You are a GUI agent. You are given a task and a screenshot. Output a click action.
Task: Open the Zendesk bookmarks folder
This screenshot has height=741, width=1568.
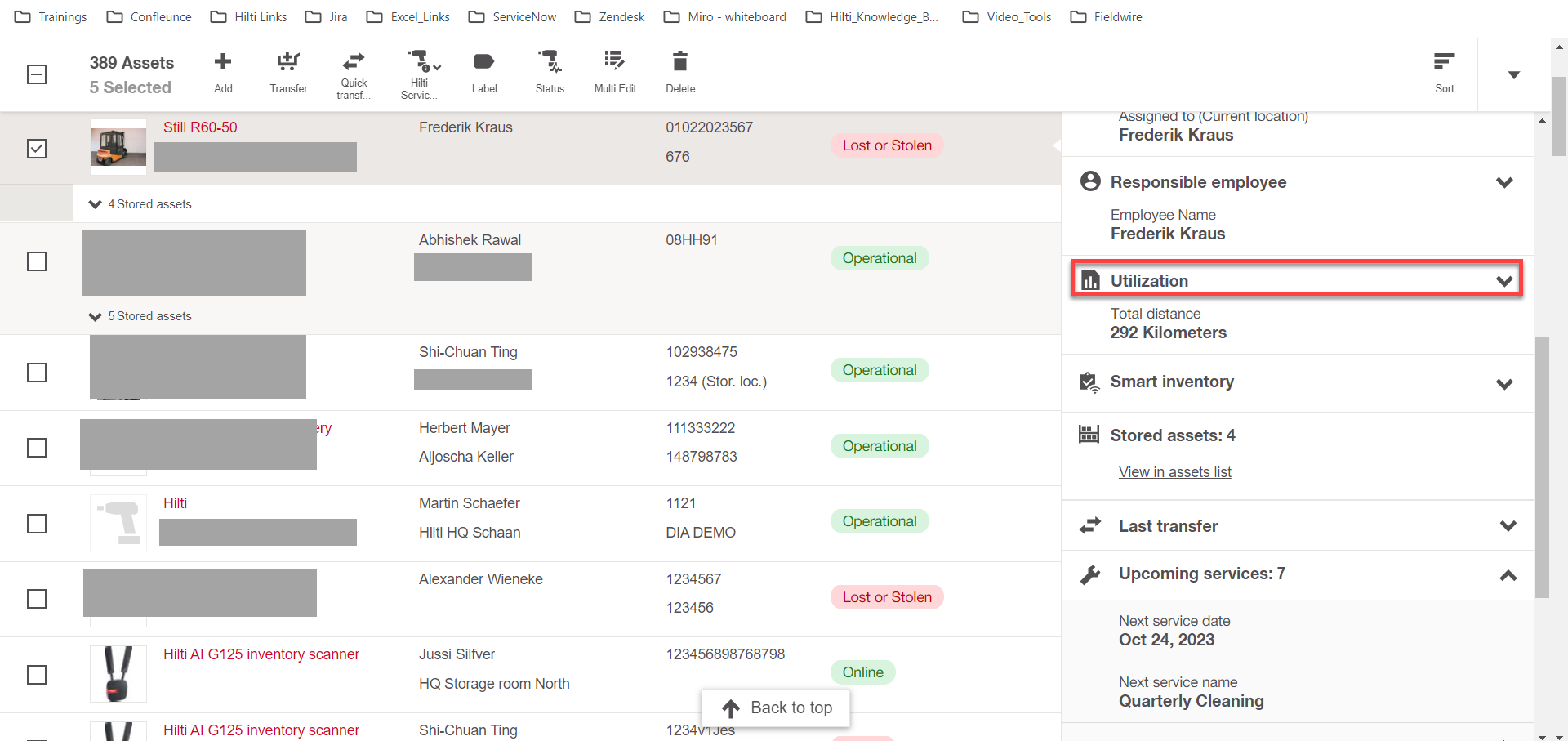(610, 16)
